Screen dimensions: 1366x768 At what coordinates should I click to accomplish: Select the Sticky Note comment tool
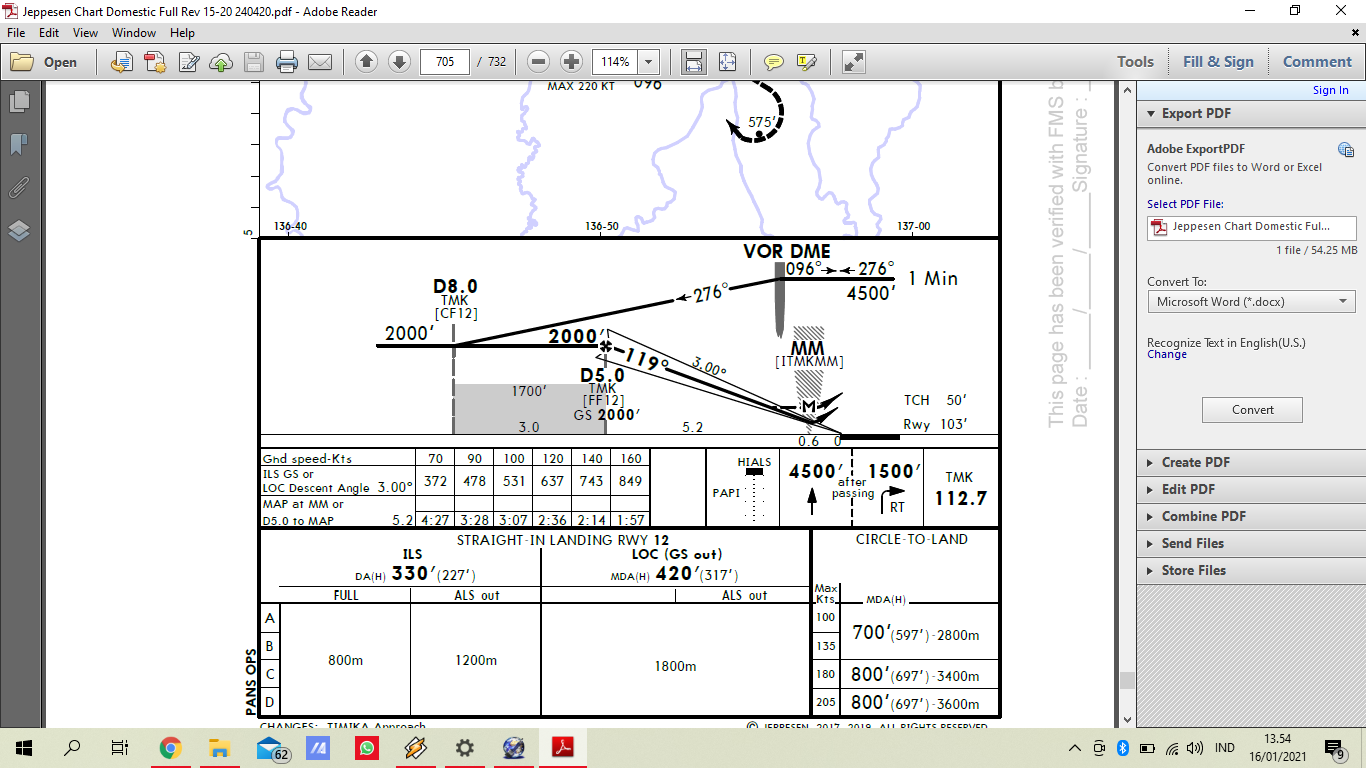coord(773,62)
